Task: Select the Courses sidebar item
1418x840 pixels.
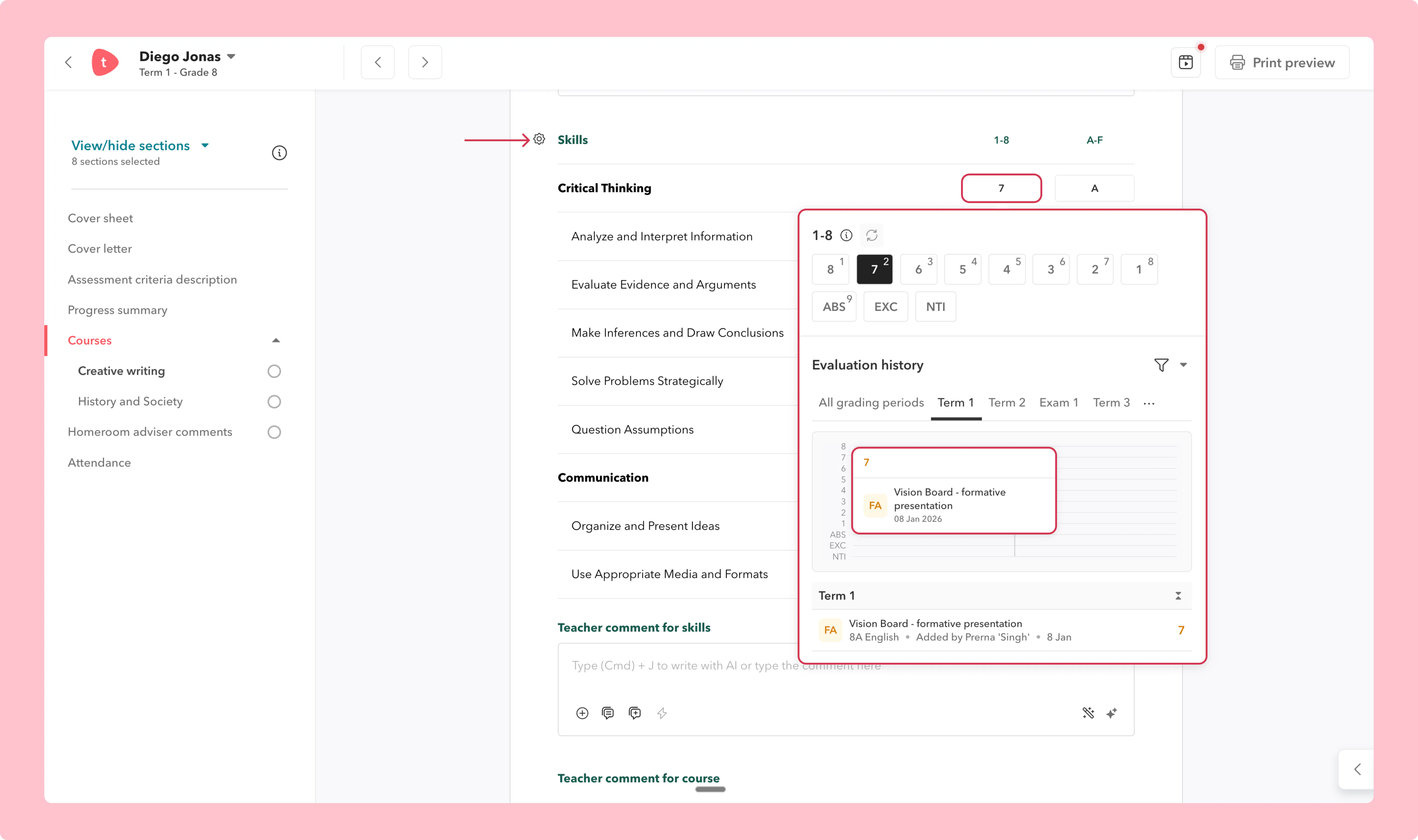Action: point(90,341)
